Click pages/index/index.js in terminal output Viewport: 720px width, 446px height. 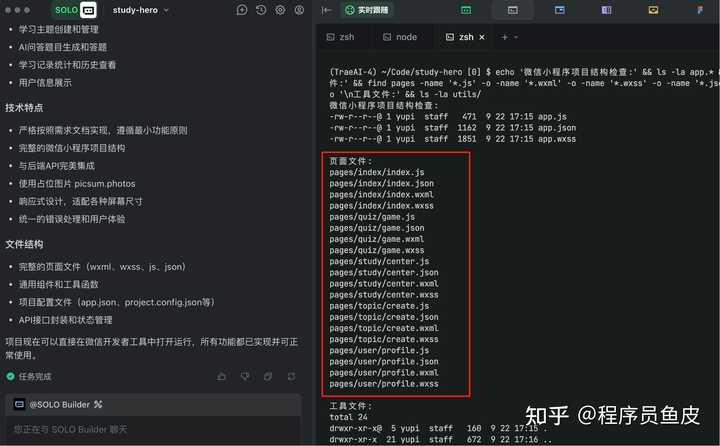click(x=377, y=172)
